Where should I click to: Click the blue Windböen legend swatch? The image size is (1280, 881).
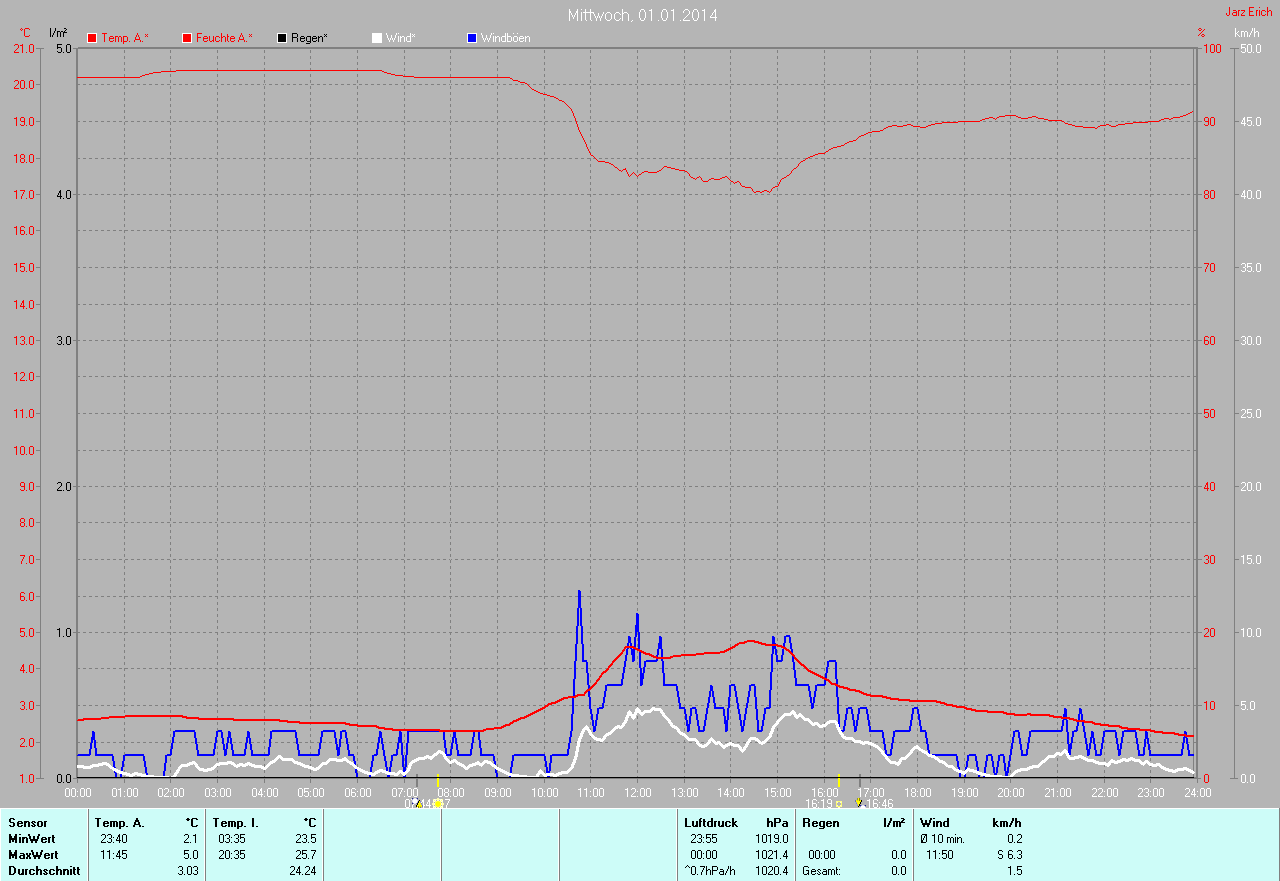coord(472,38)
